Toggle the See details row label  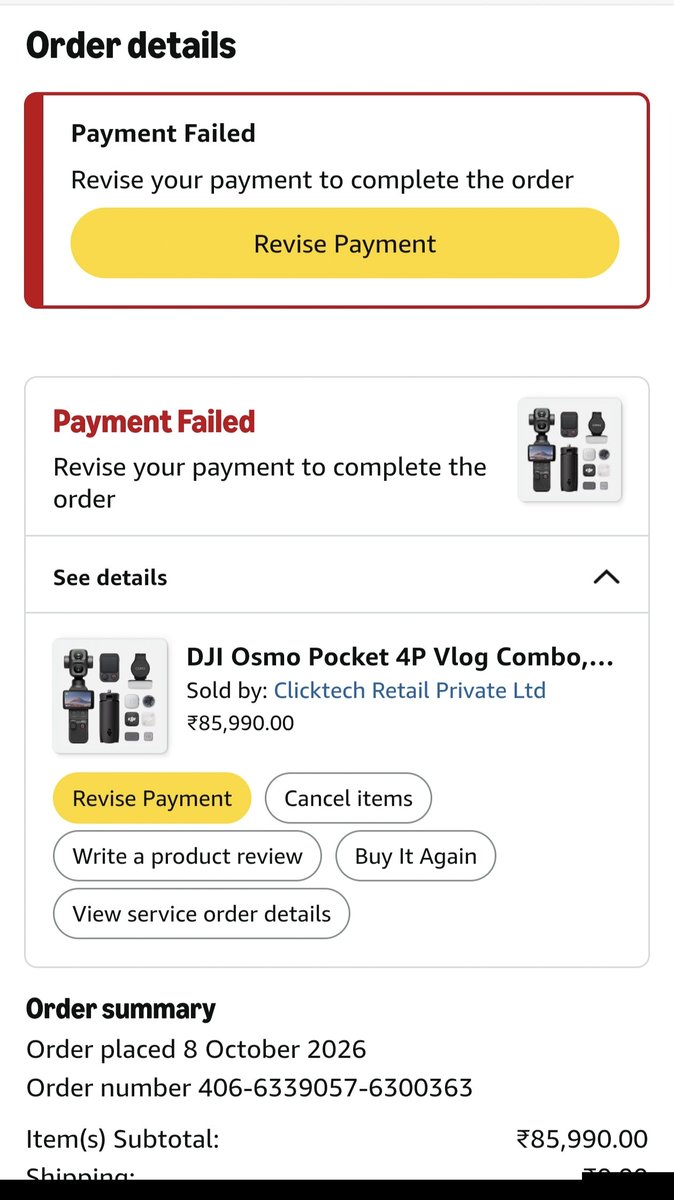tap(110, 577)
